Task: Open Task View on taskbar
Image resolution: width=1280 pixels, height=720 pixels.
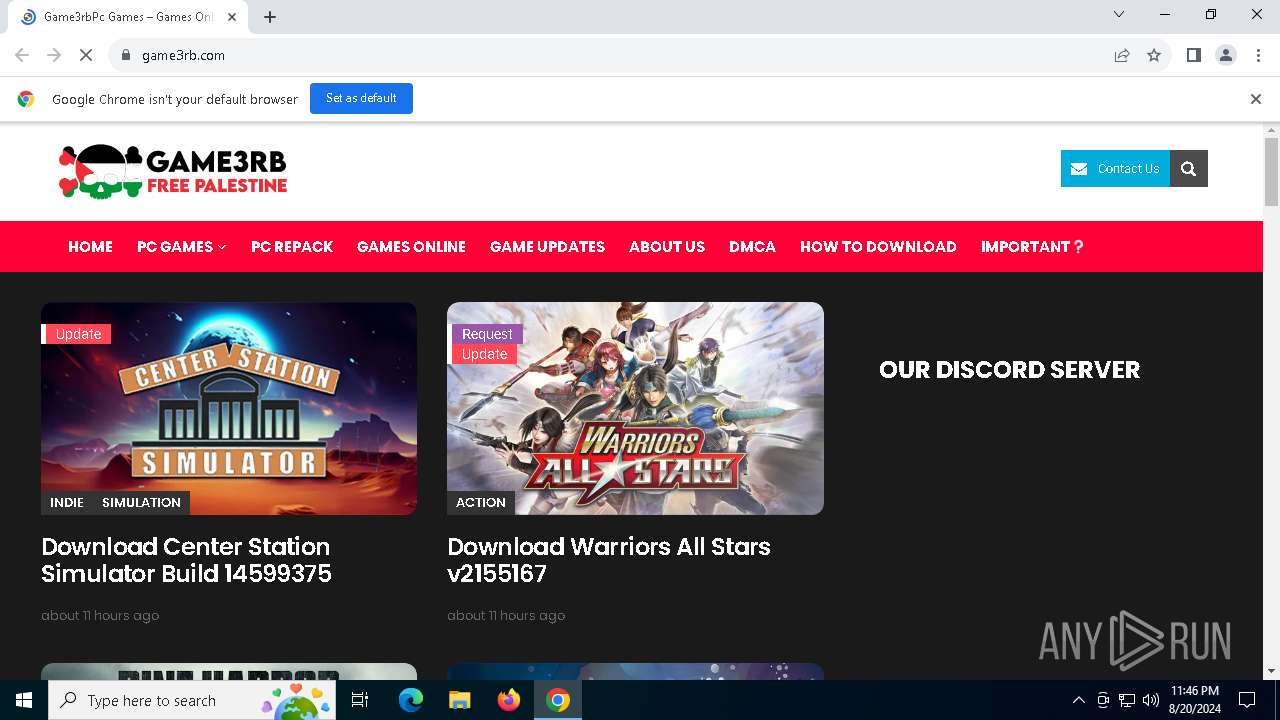Action: click(x=360, y=700)
